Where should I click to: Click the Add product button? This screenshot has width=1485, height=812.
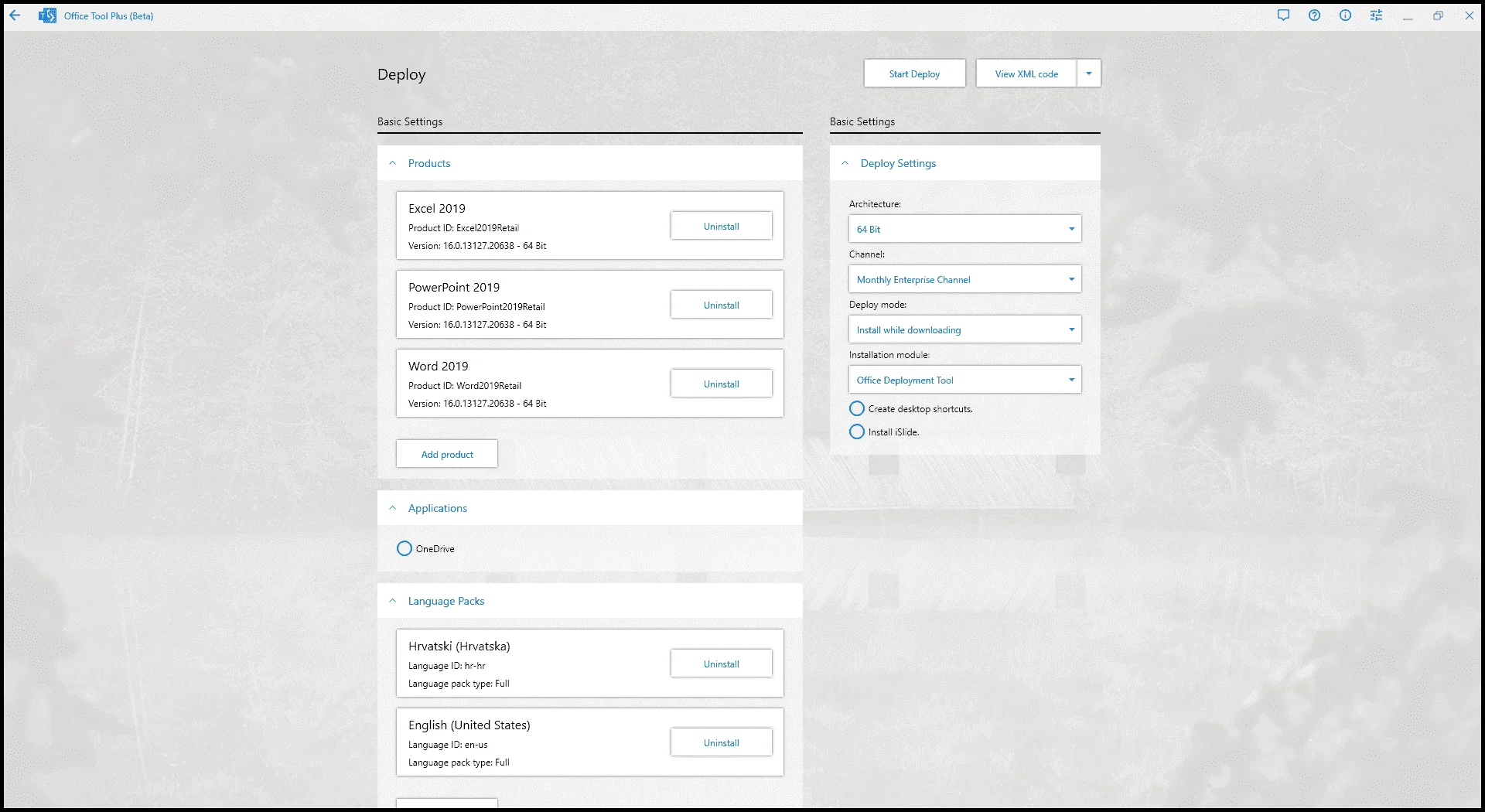pyautogui.click(x=447, y=454)
